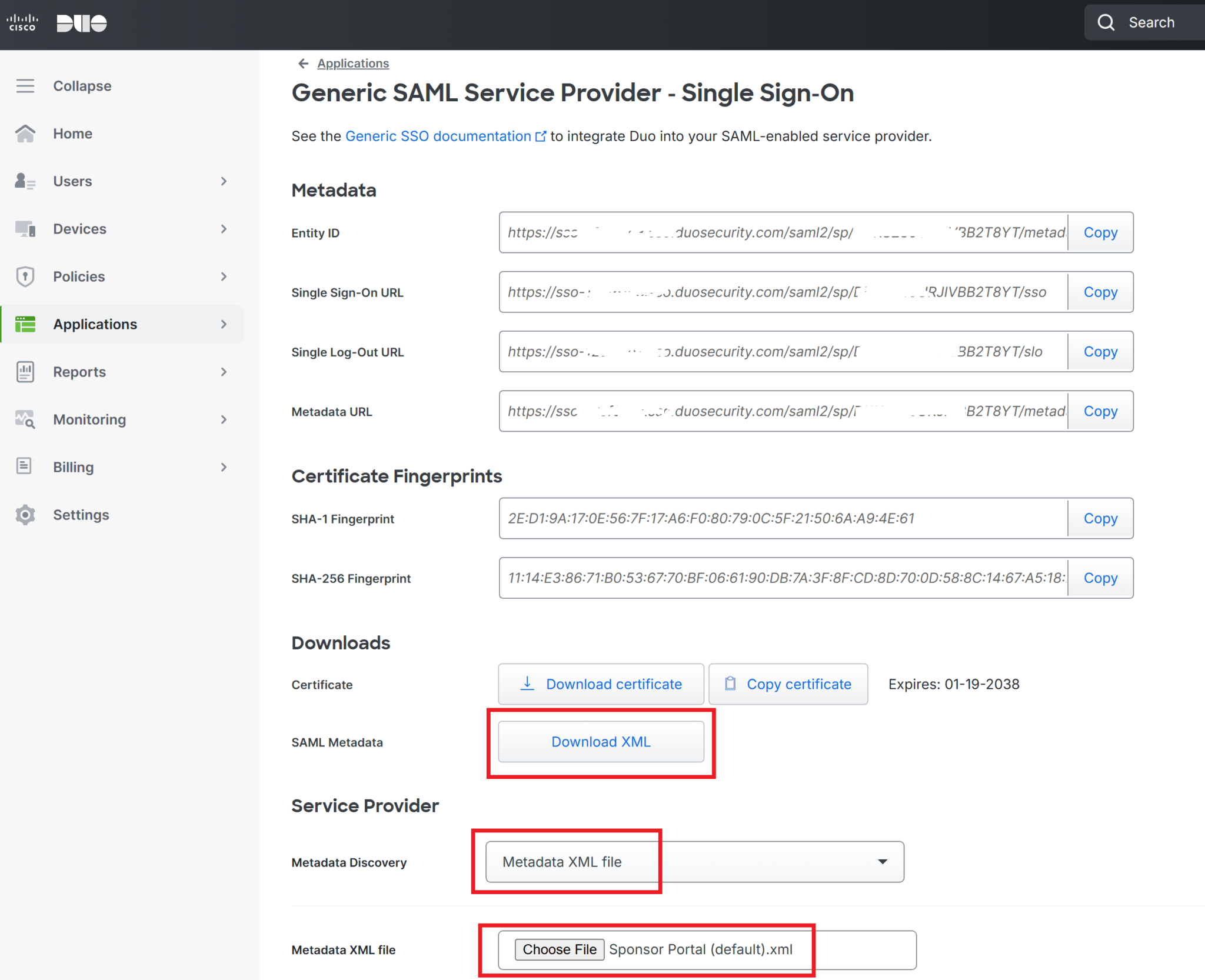The image size is (1205, 980).
Task: Select the Home icon in the sidebar
Action: [x=25, y=133]
